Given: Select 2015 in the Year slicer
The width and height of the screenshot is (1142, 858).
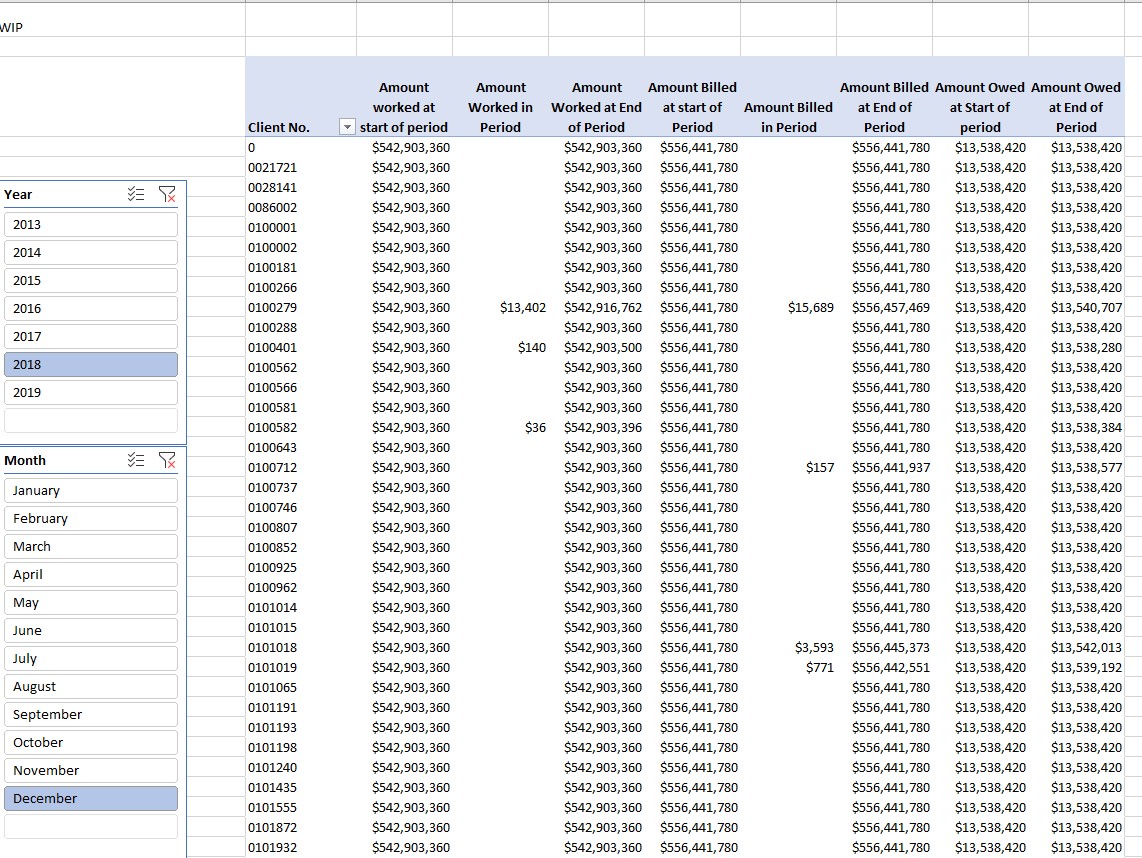Looking at the screenshot, I should [91, 280].
